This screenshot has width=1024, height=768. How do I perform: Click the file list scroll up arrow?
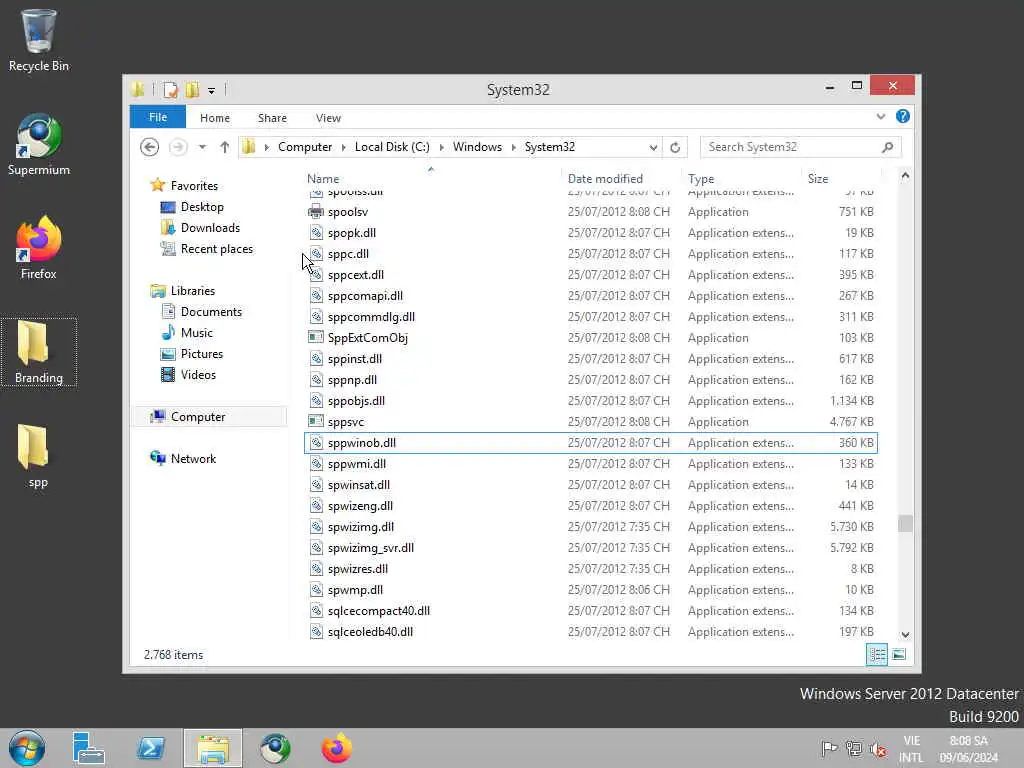[905, 175]
